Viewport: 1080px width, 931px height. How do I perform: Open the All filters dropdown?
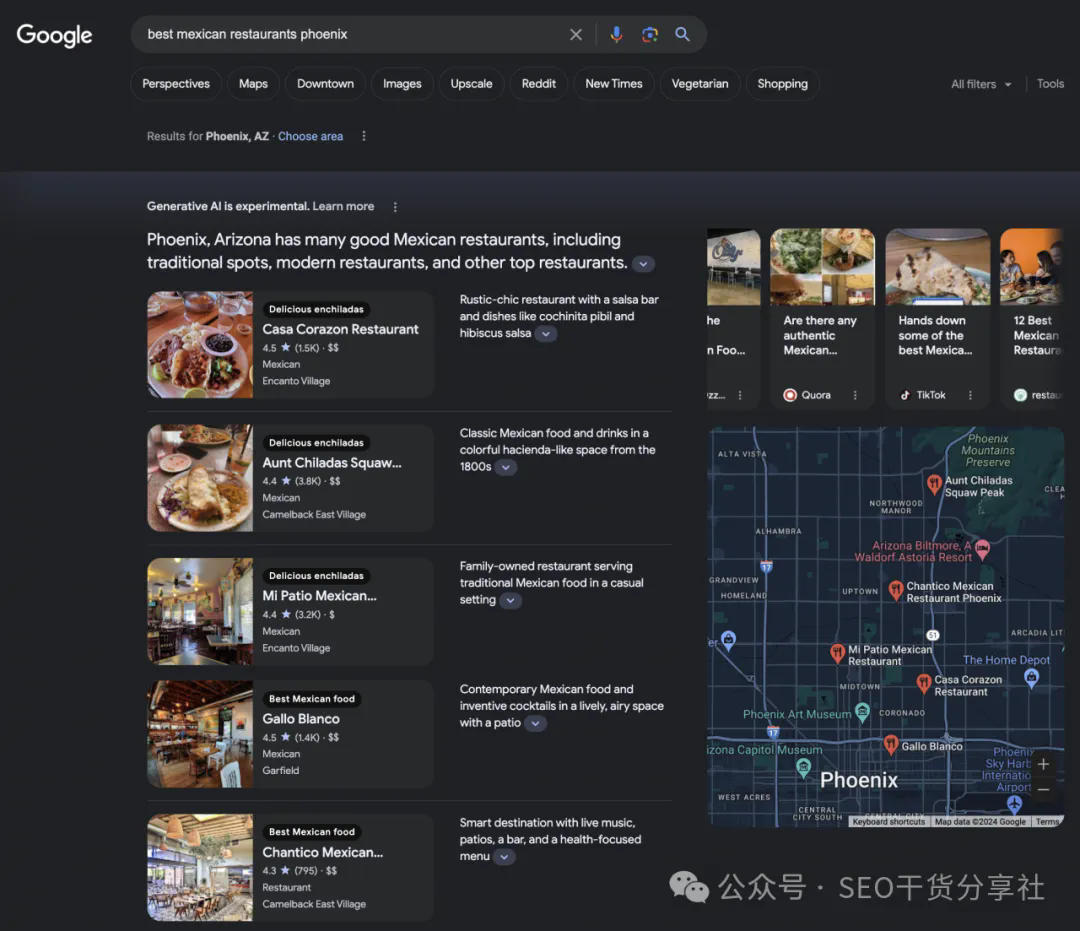point(982,84)
